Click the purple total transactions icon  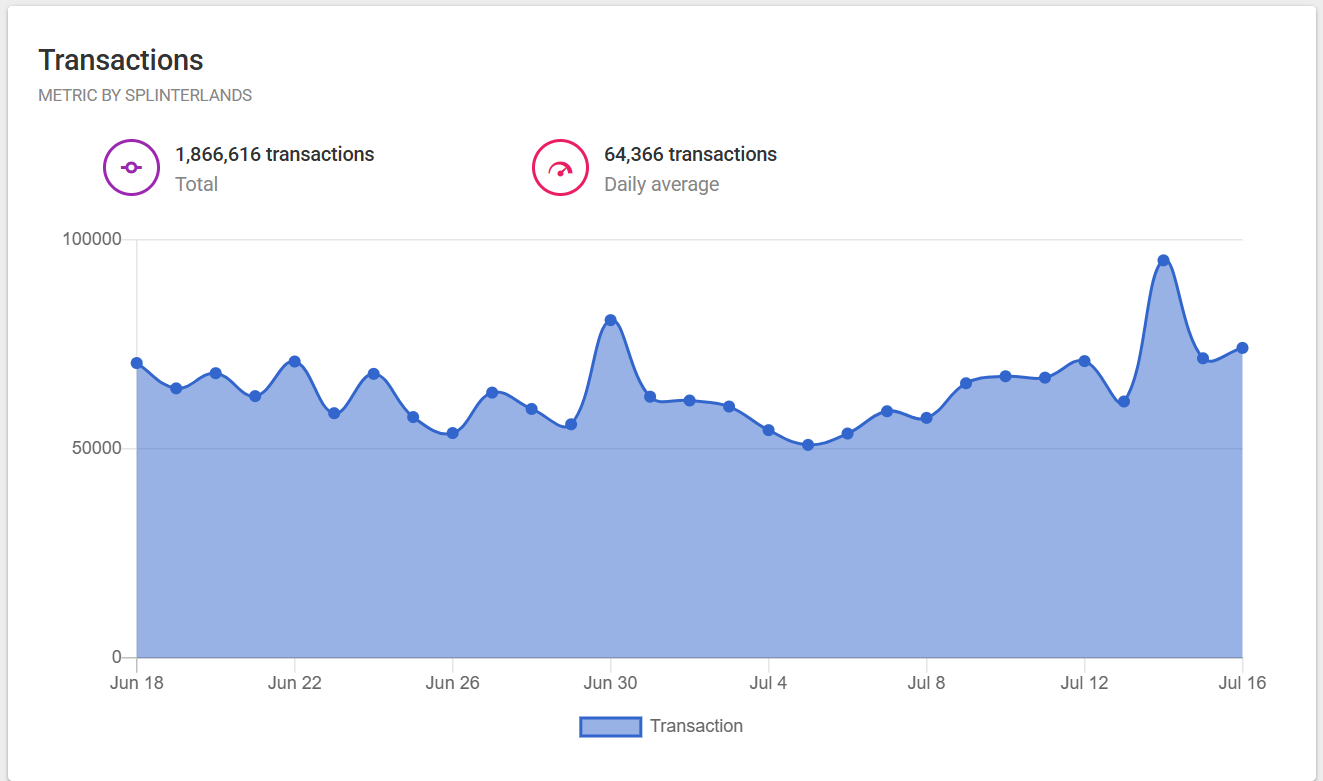click(131, 168)
